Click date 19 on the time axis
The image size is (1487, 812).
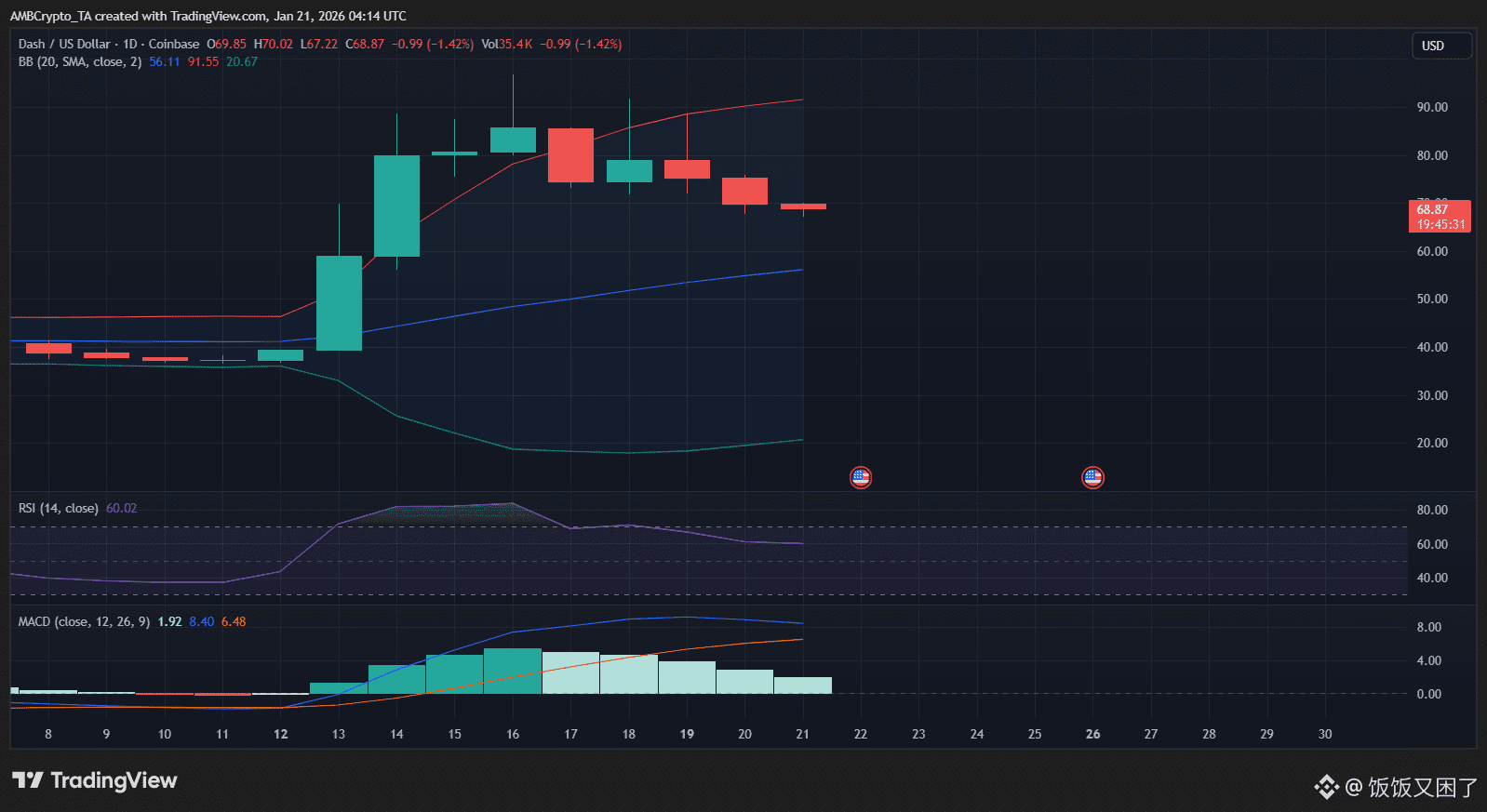[x=687, y=734]
